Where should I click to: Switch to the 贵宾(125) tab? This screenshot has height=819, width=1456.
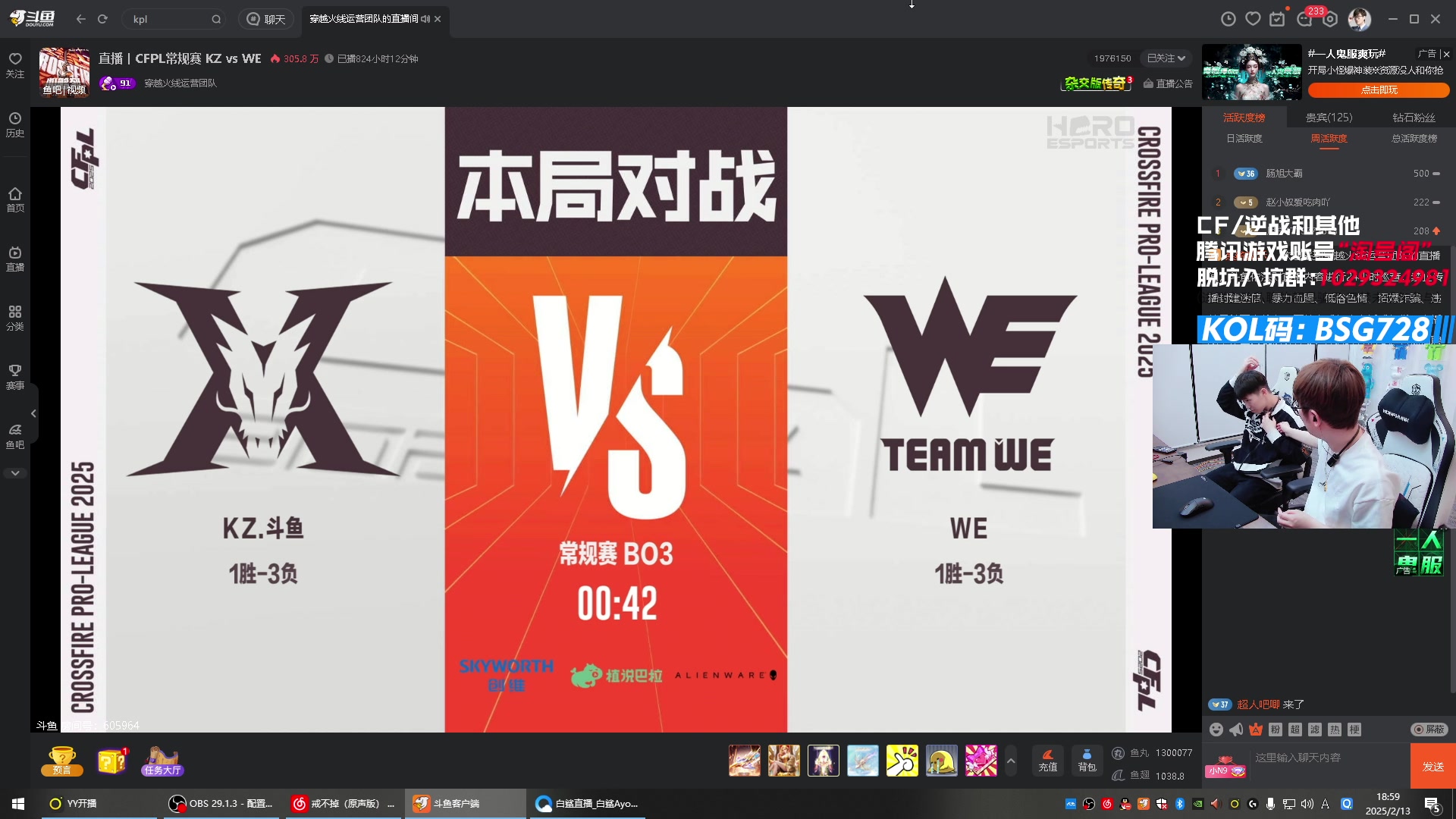click(x=1329, y=118)
